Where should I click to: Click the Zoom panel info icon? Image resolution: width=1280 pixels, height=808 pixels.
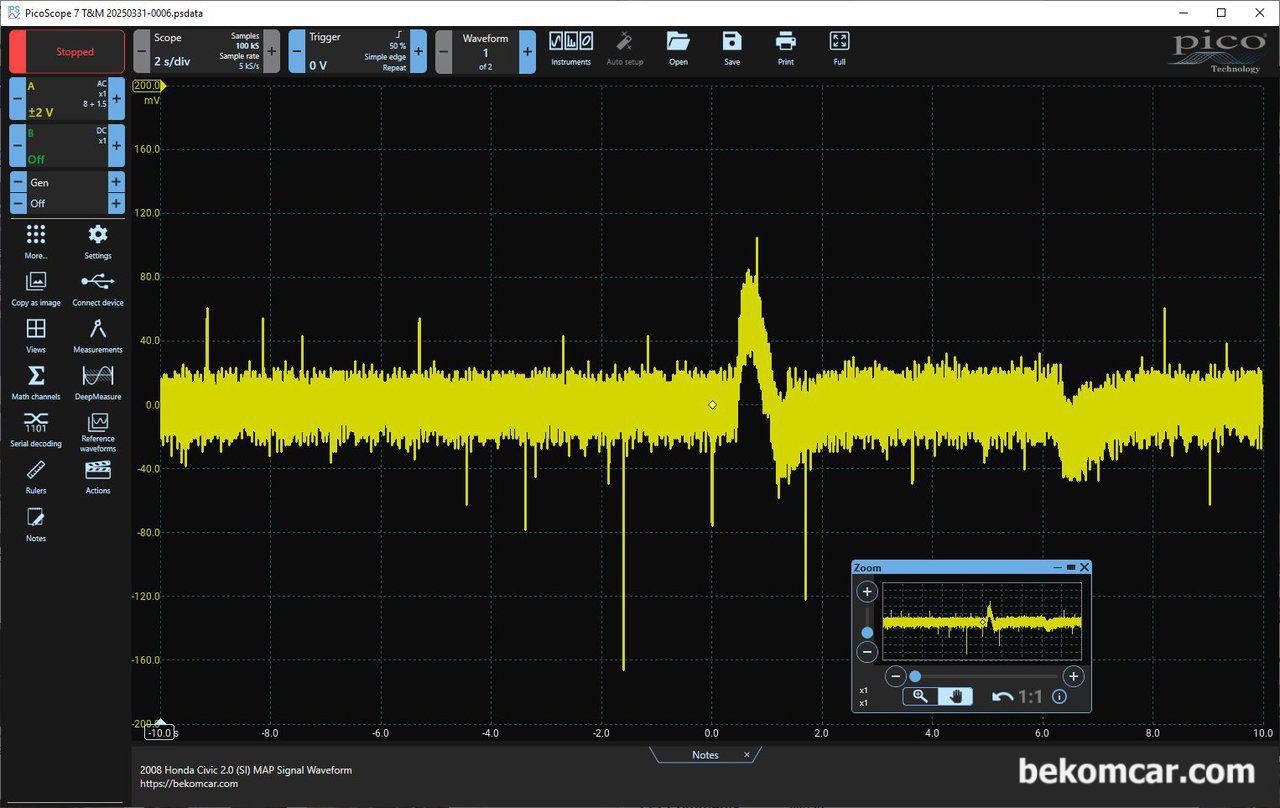tap(1059, 697)
